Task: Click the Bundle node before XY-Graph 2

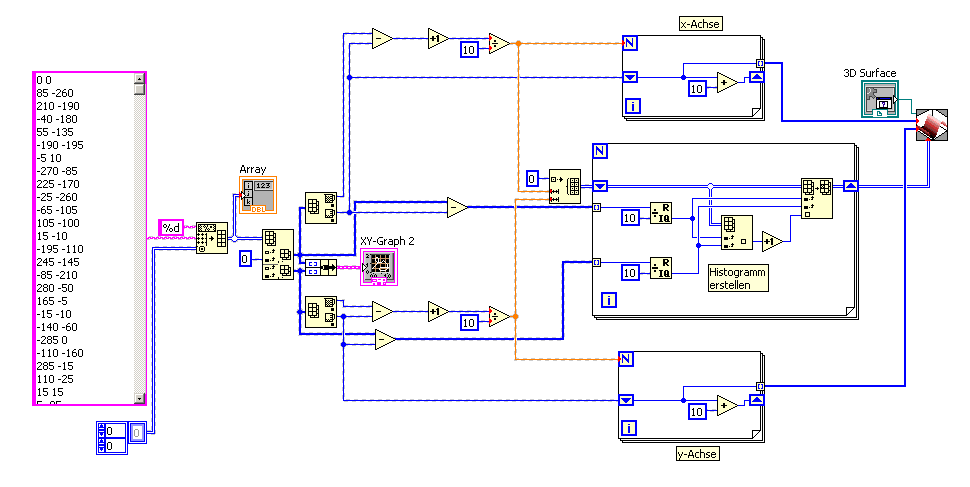Action: click(321, 267)
